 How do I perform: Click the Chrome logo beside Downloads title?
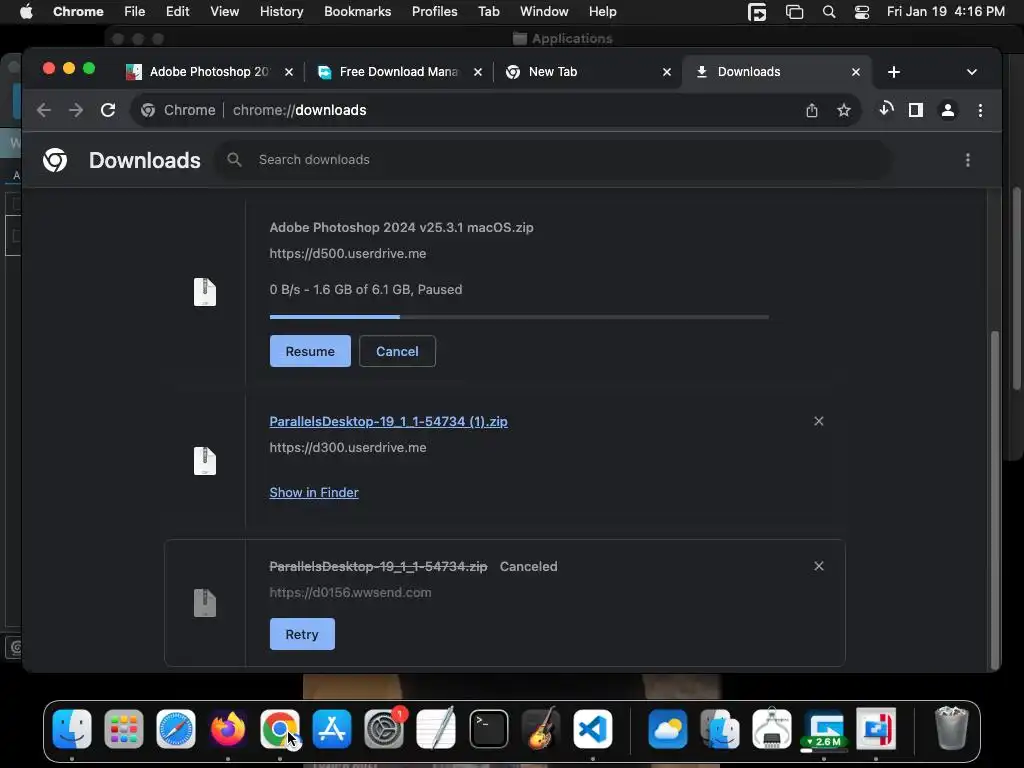pyautogui.click(x=55, y=160)
